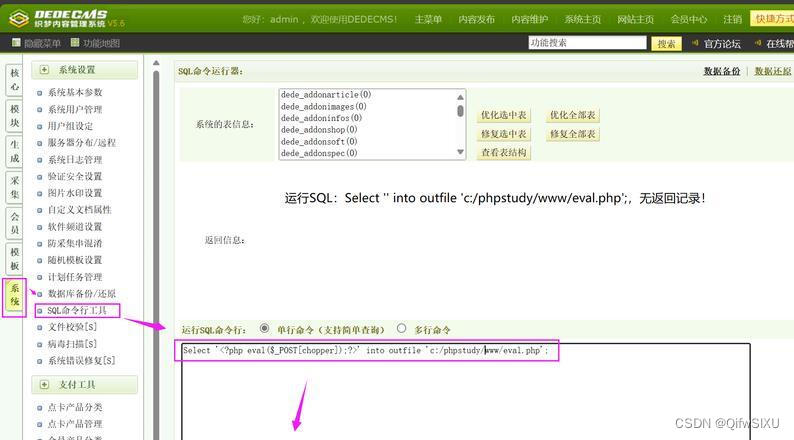This screenshot has height=440, width=794.
Task: Switch to the 采集 side tab
Action: tap(14, 188)
